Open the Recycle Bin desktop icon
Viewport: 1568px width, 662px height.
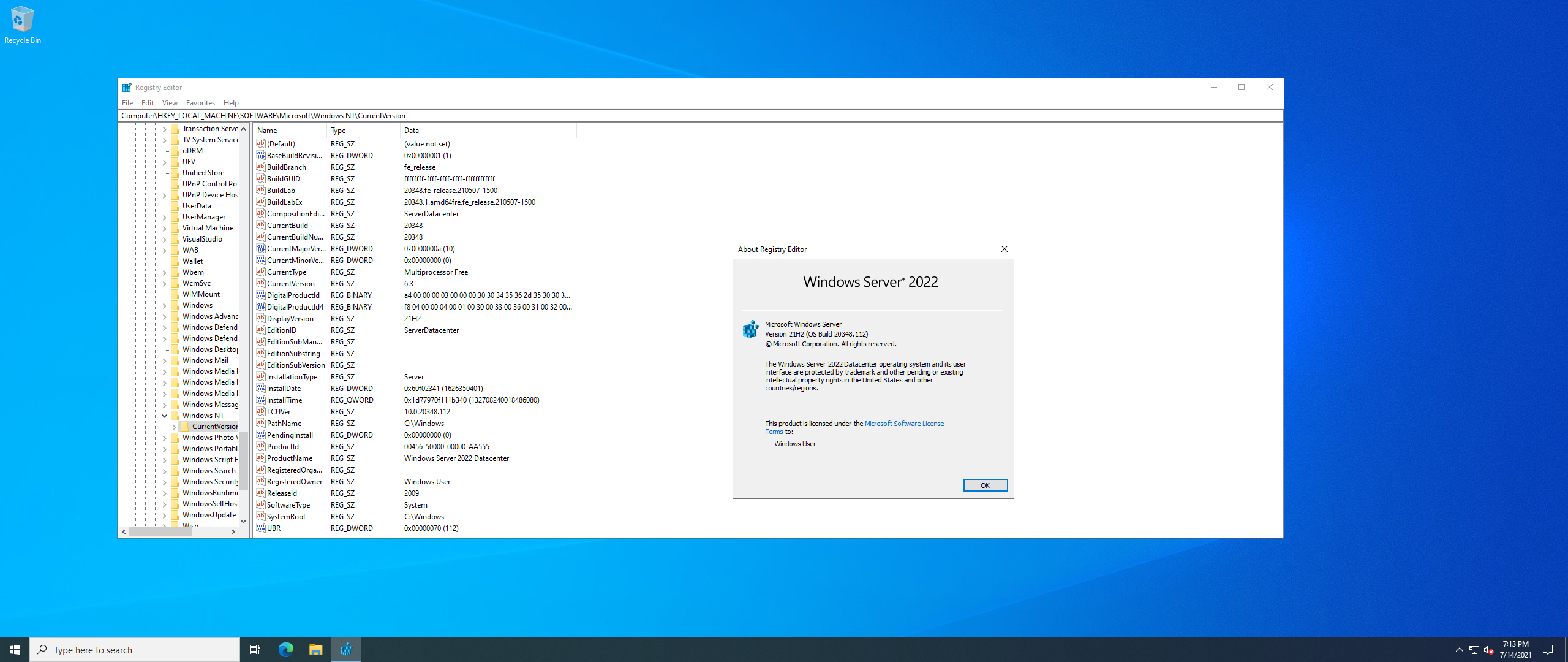tap(22, 25)
